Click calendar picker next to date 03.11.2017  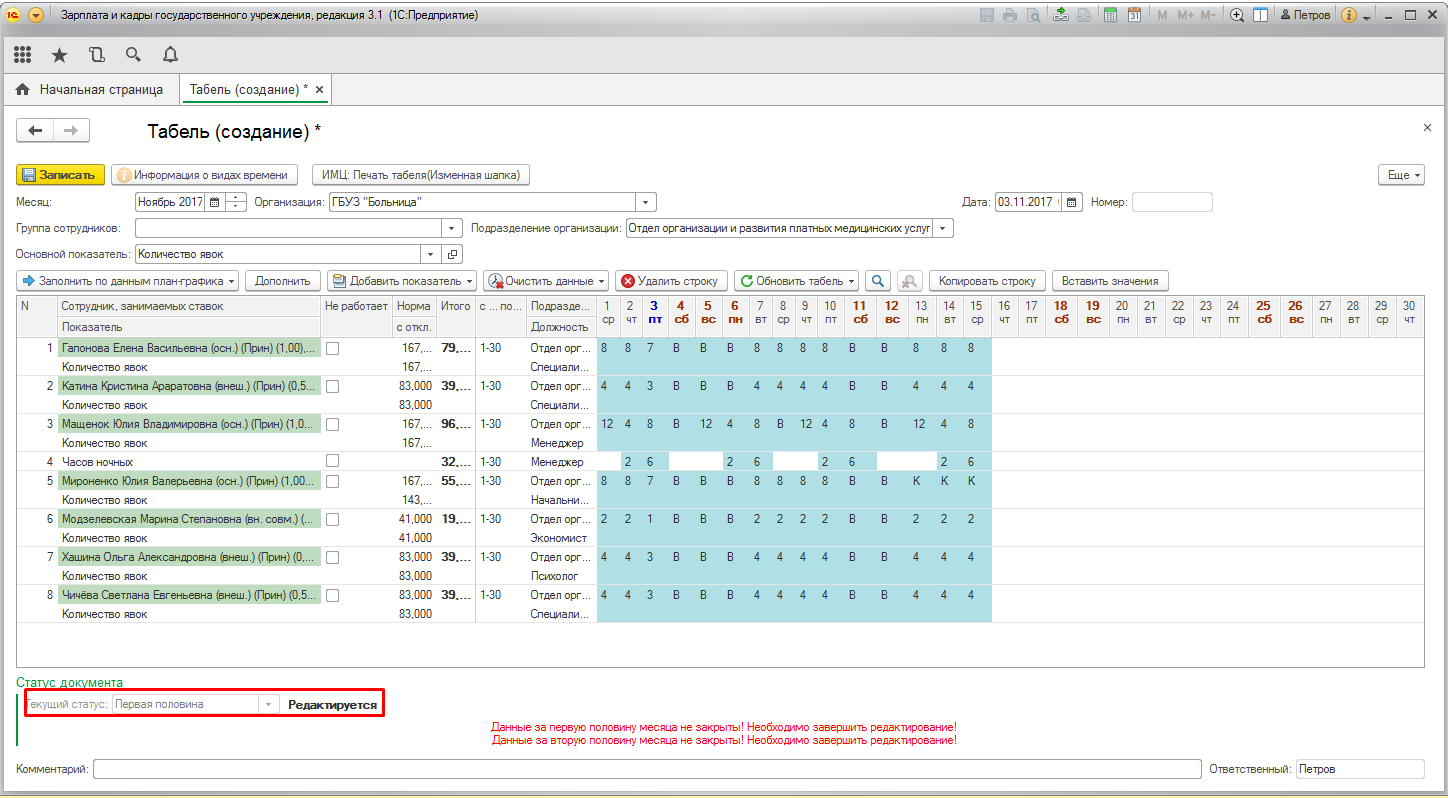(1071, 202)
